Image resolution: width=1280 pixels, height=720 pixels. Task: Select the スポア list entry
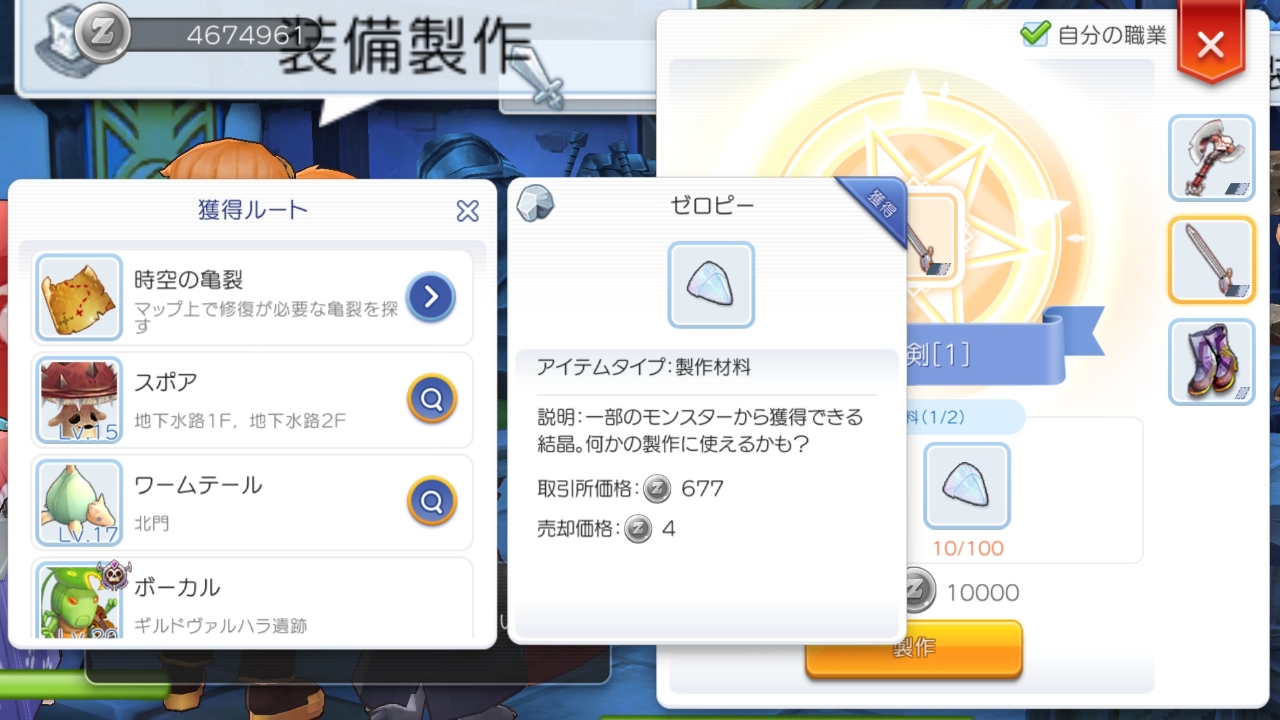click(252, 400)
